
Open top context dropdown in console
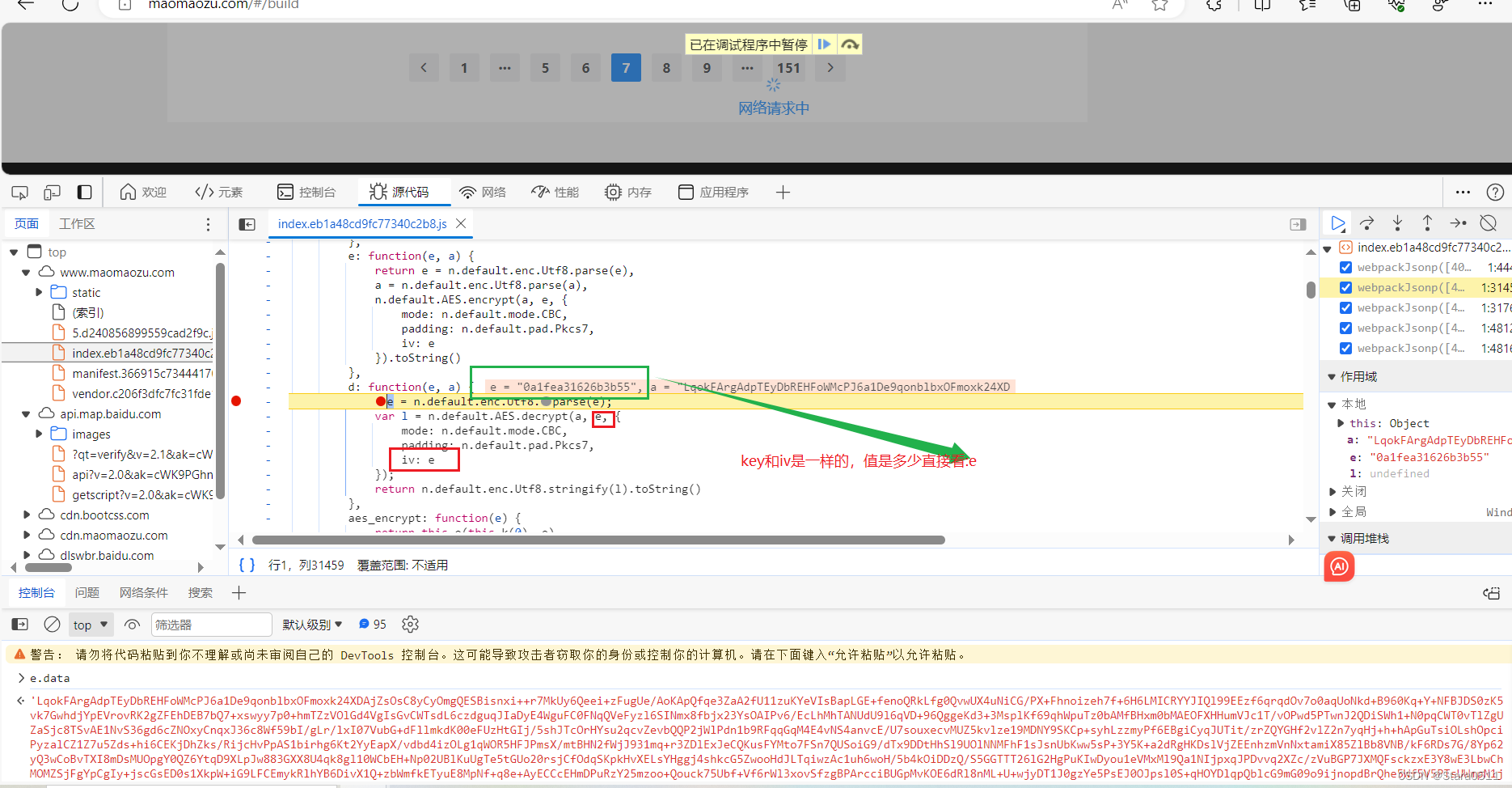91,625
